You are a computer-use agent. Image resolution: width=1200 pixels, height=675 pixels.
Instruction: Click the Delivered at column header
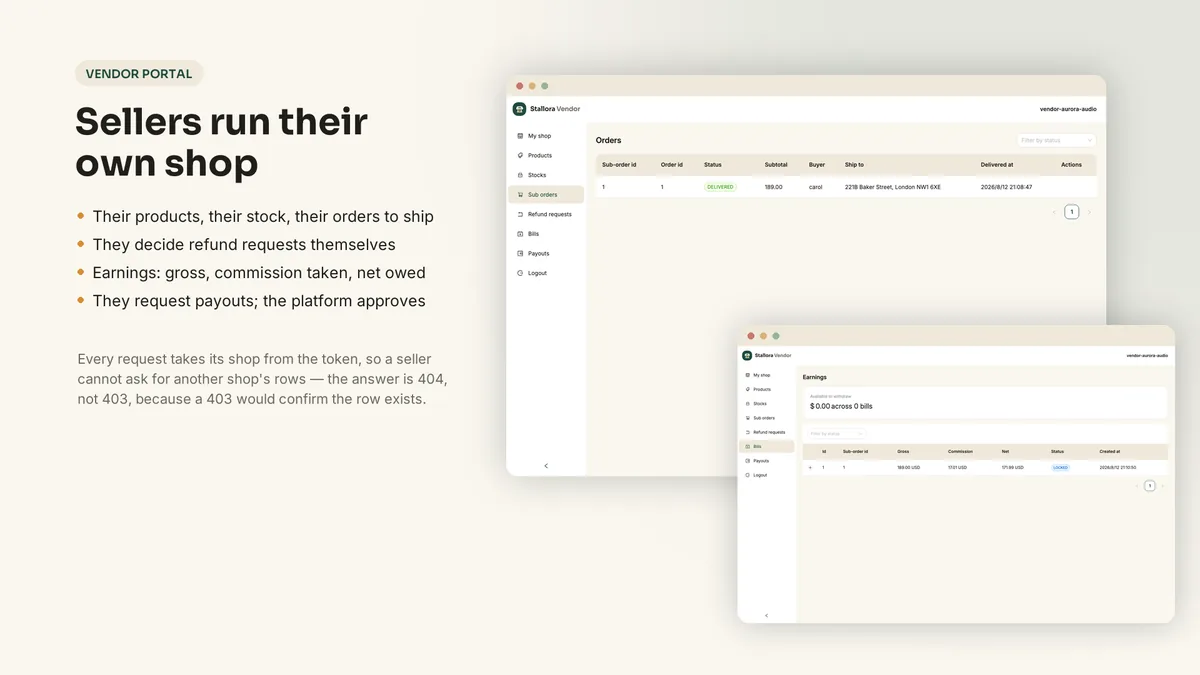(997, 165)
